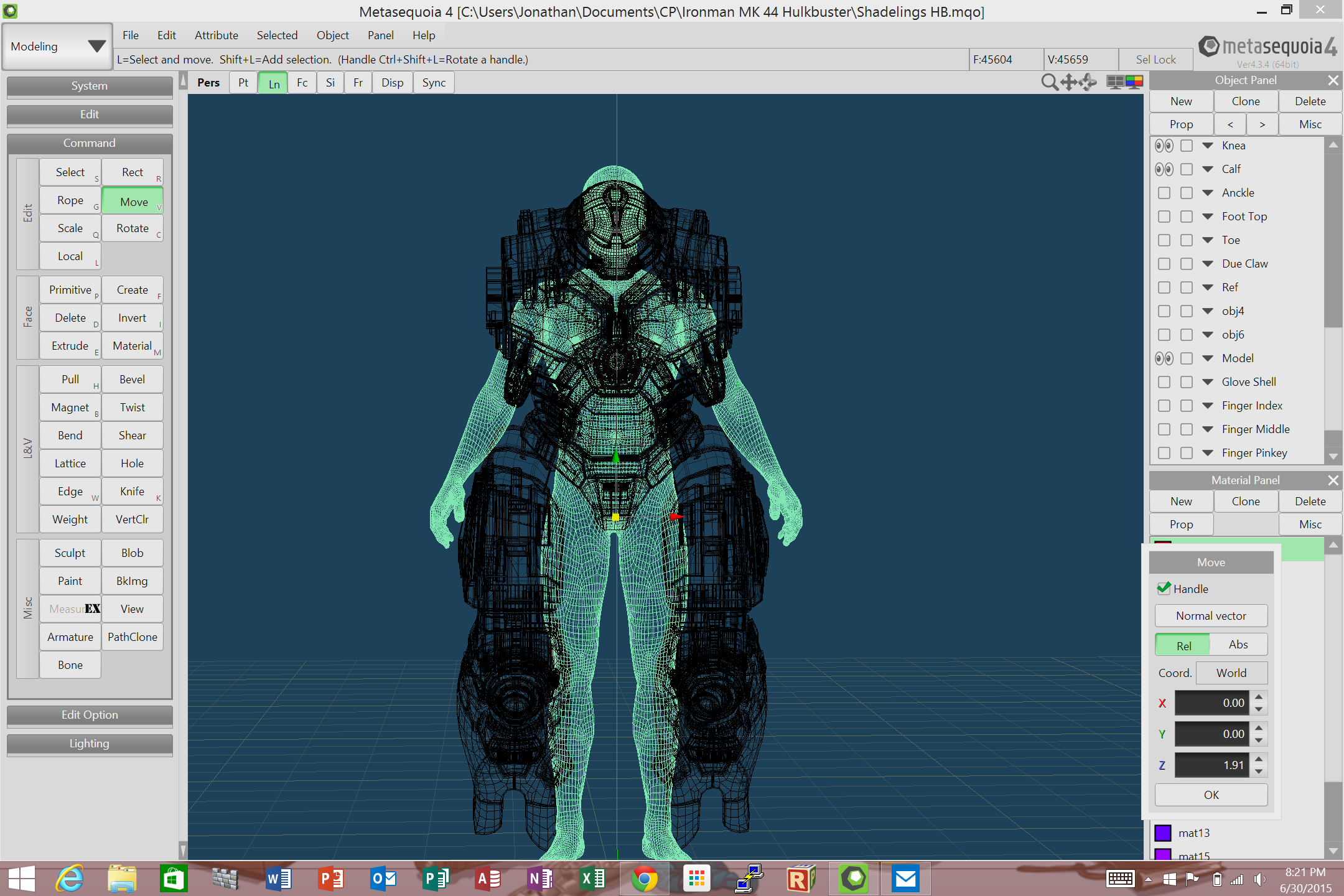Toggle the Pt point display button
Image resolution: width=1344 pixels, height=896 pixels.
pyautogui.click(x=243, y=83)
